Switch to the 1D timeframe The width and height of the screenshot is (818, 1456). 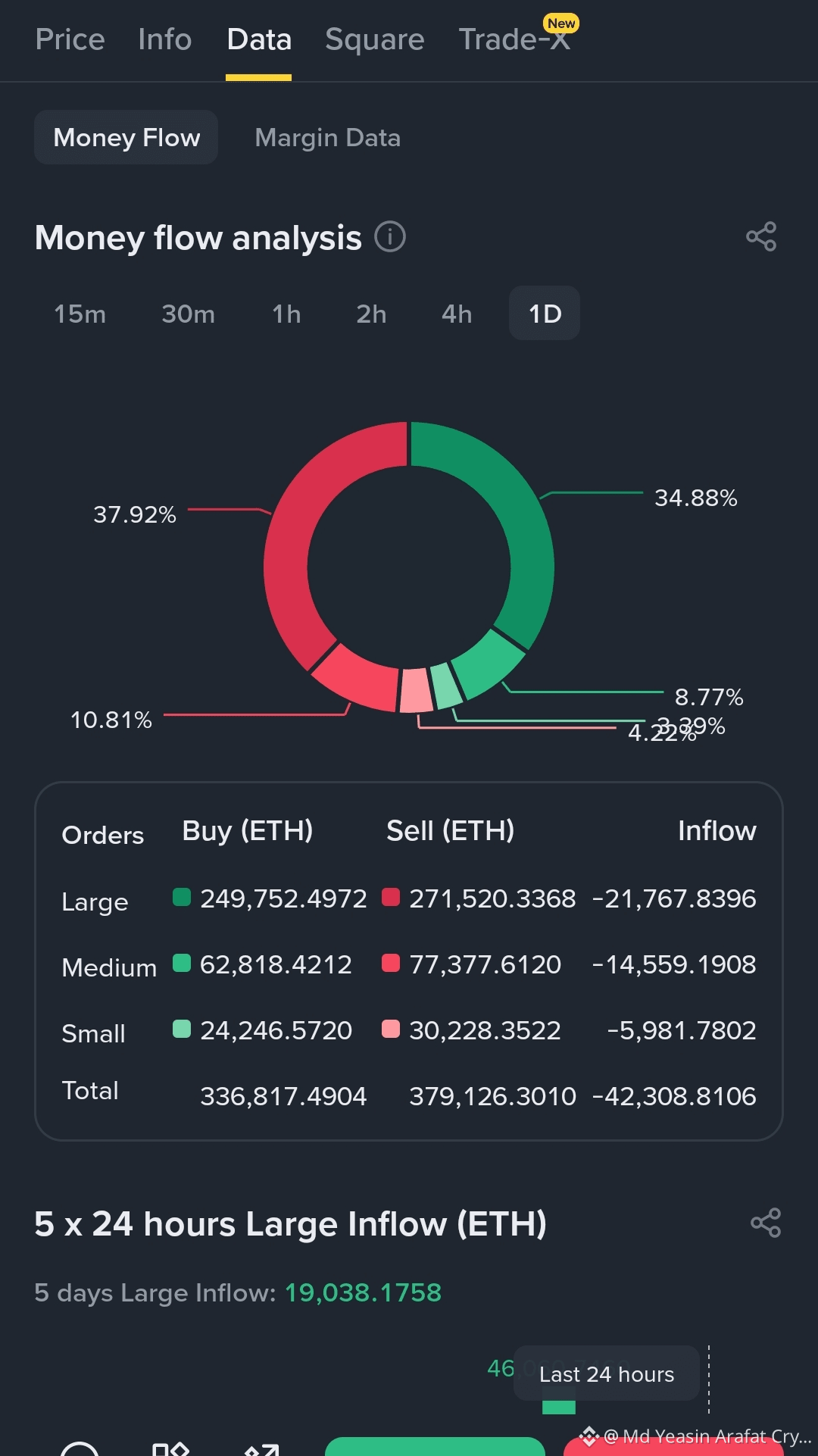point(545,313)
